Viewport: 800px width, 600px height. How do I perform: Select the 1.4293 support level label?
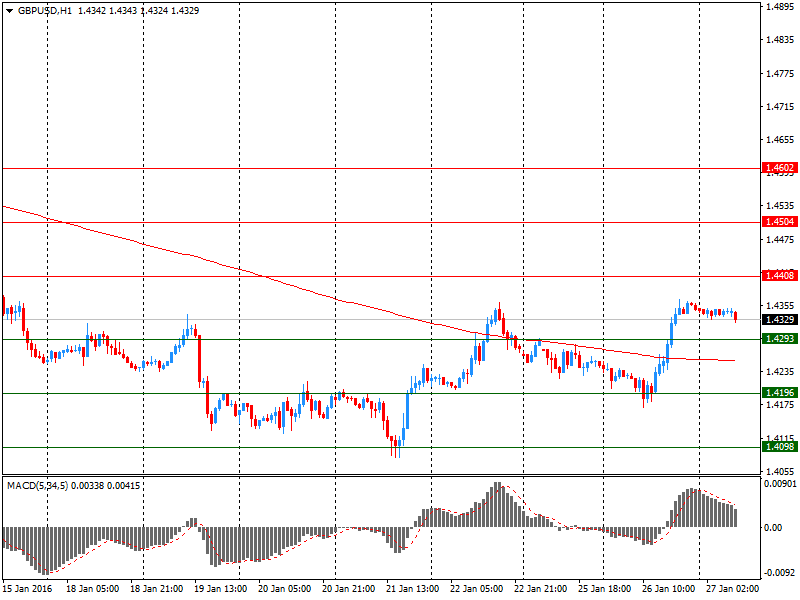tap(780, 339)
